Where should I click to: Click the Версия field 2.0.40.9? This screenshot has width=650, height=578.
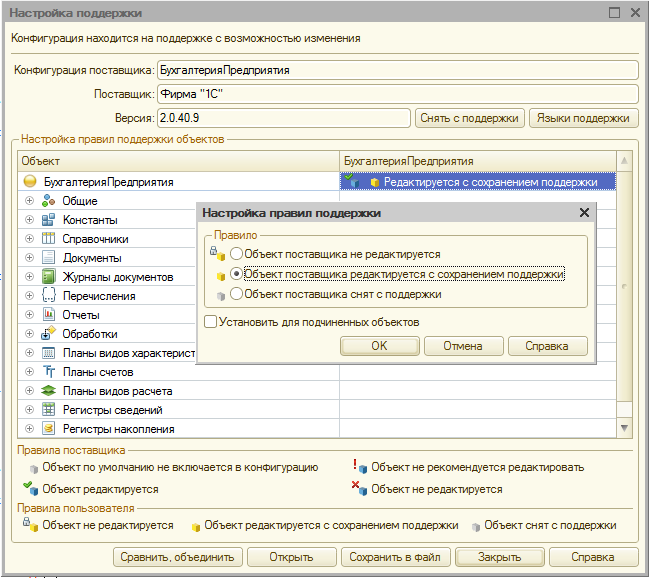284,118
